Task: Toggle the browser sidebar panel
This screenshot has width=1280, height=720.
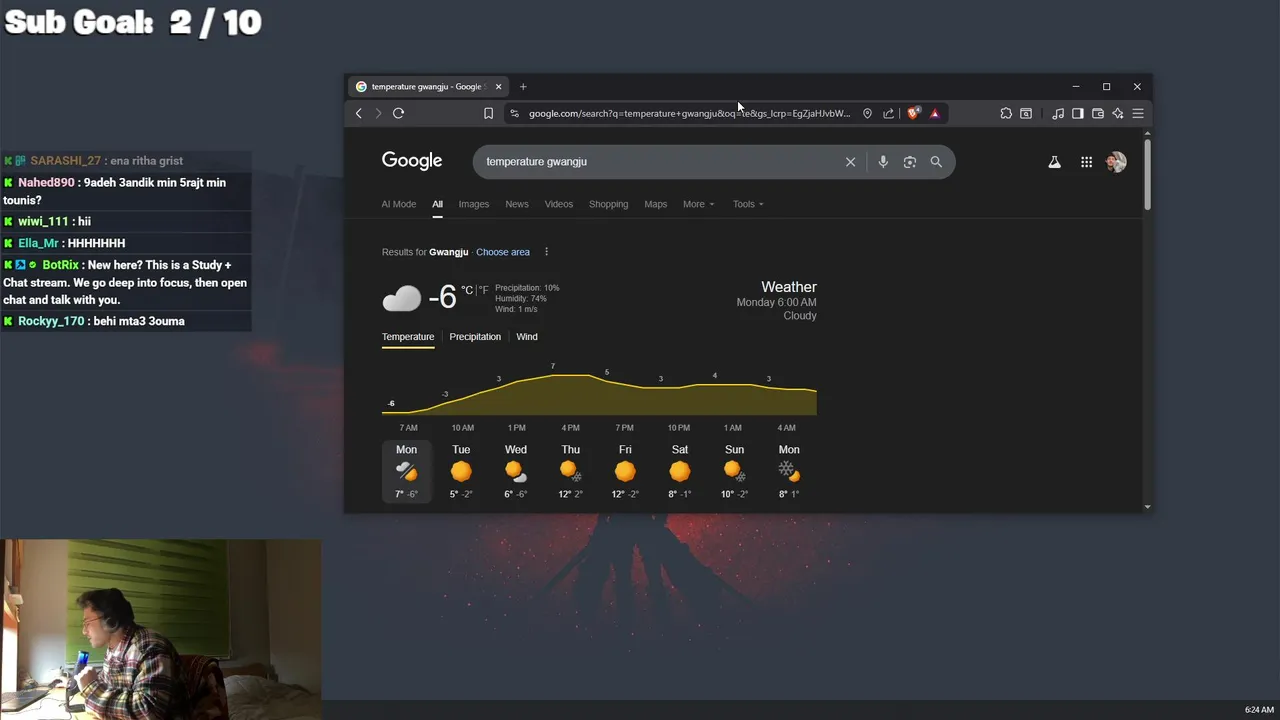Action: pyautogui.click(x=1078, y=114)
